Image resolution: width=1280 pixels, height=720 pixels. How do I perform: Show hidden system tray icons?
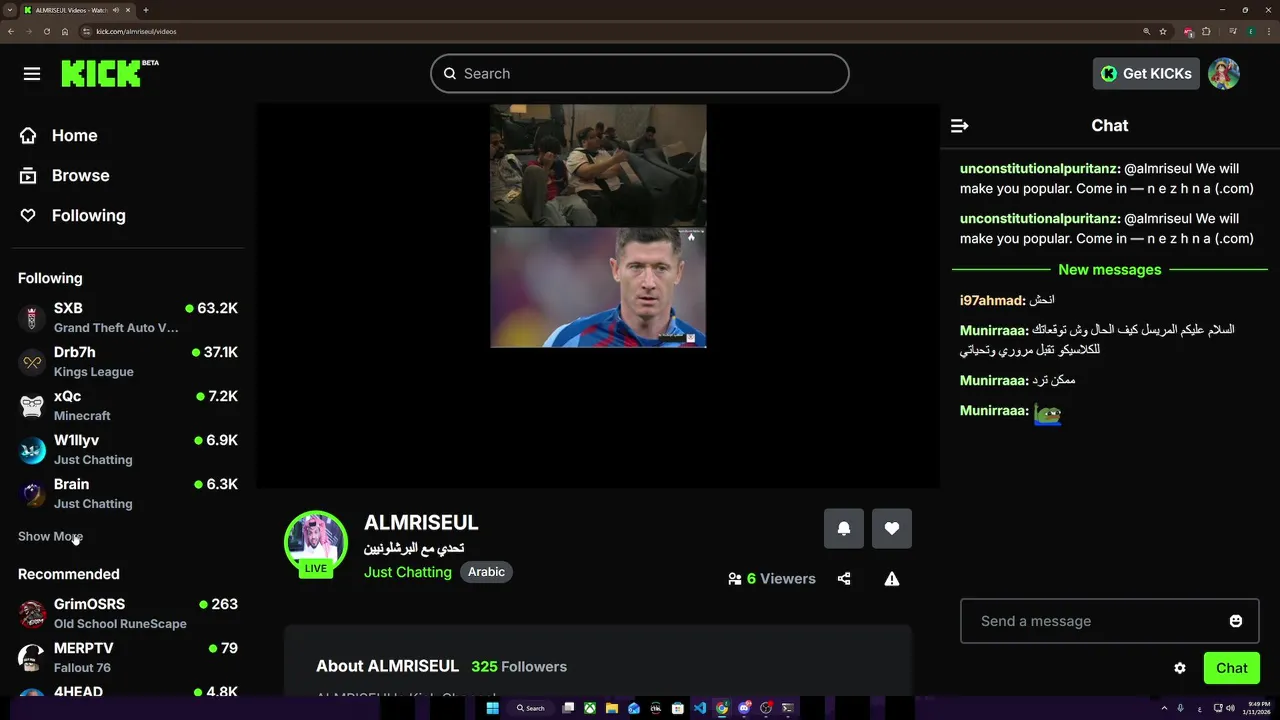tap(1164, 708)
